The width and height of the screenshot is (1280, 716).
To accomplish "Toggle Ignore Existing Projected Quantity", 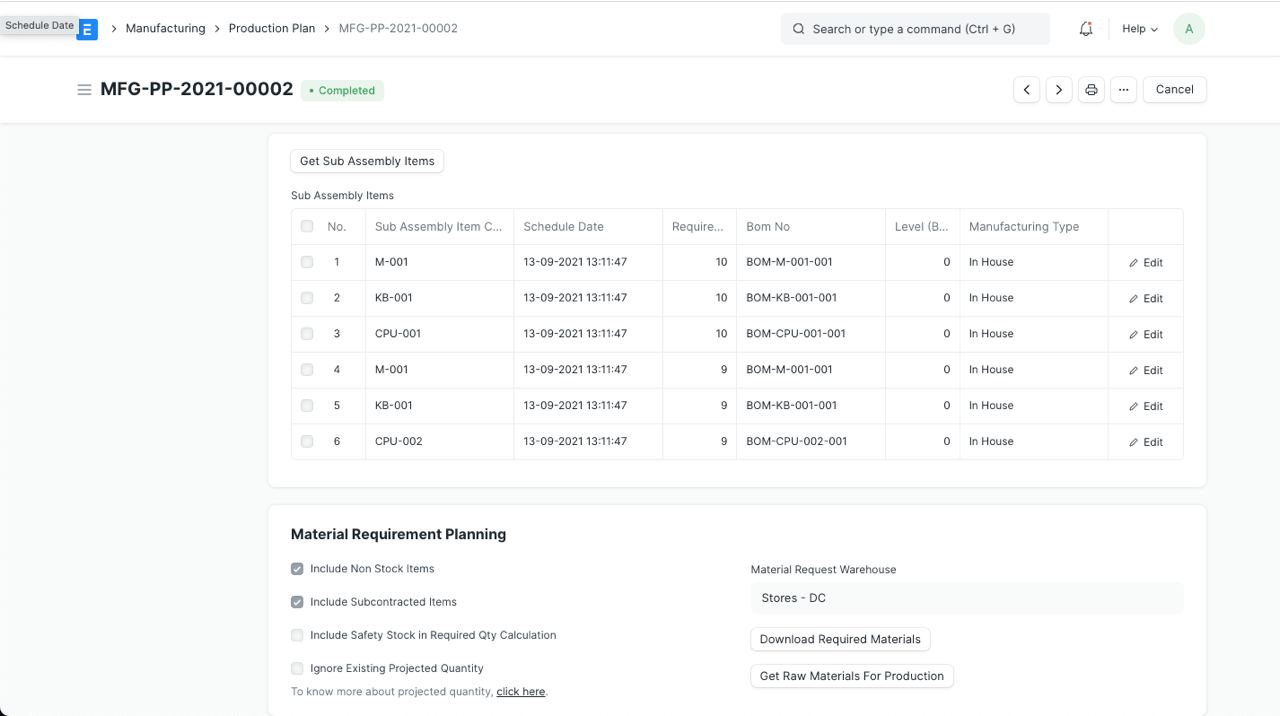I will tap(297, 668).
